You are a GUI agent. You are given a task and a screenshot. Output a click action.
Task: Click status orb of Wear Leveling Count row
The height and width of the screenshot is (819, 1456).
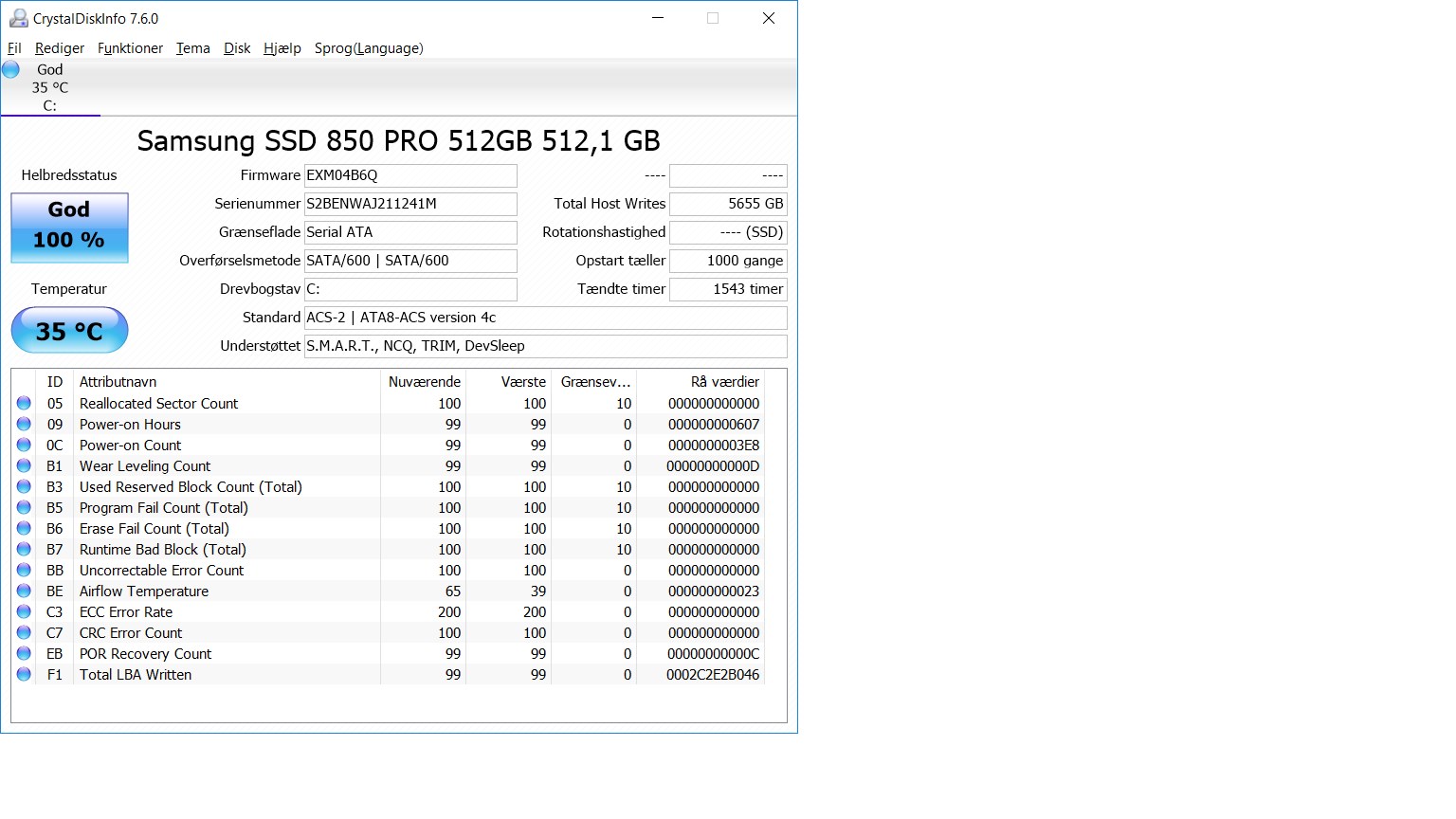(x=24, y=466)
